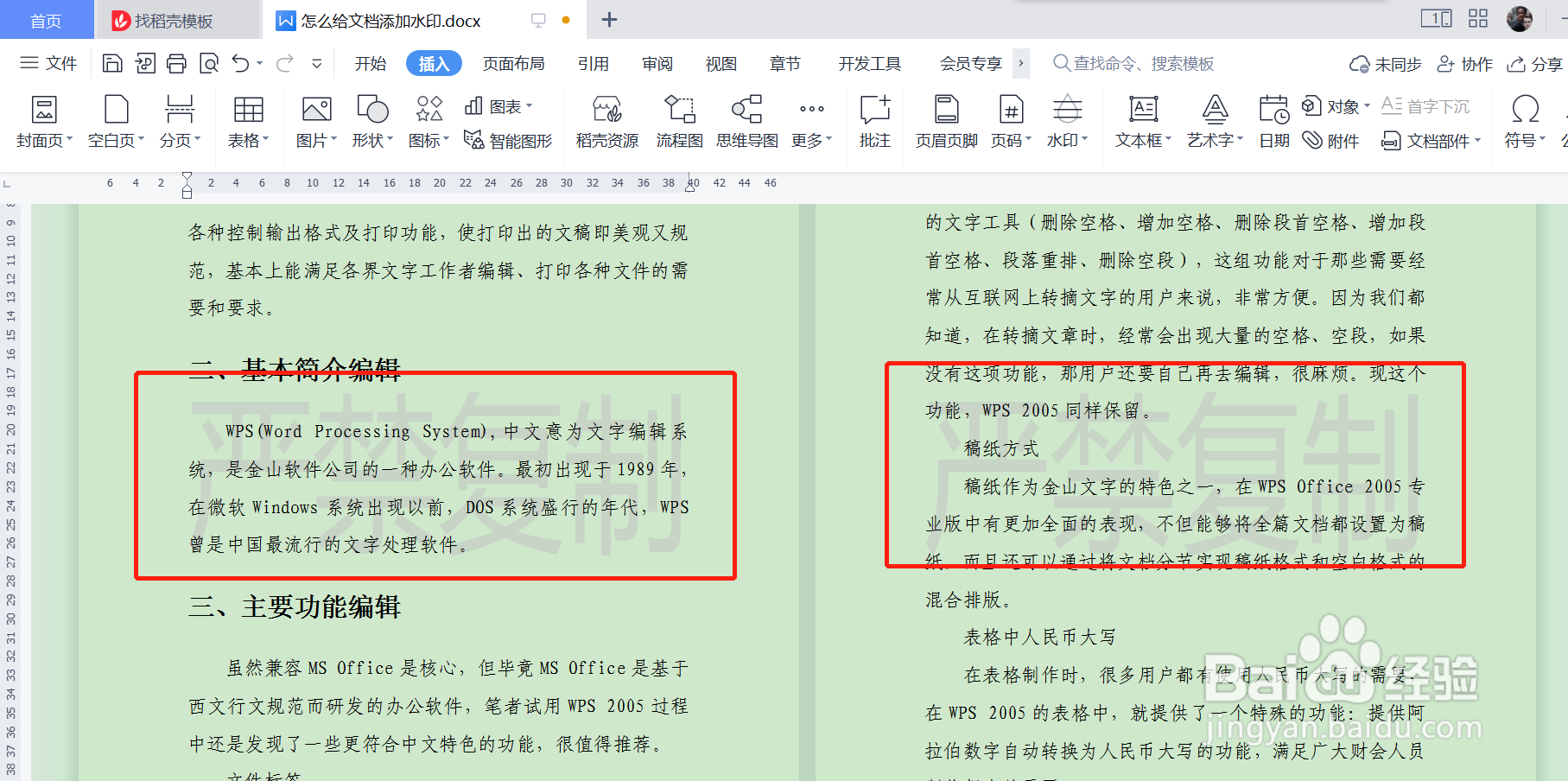Click the Share (分享) button
The image size is (1568, 781).
1535,64
